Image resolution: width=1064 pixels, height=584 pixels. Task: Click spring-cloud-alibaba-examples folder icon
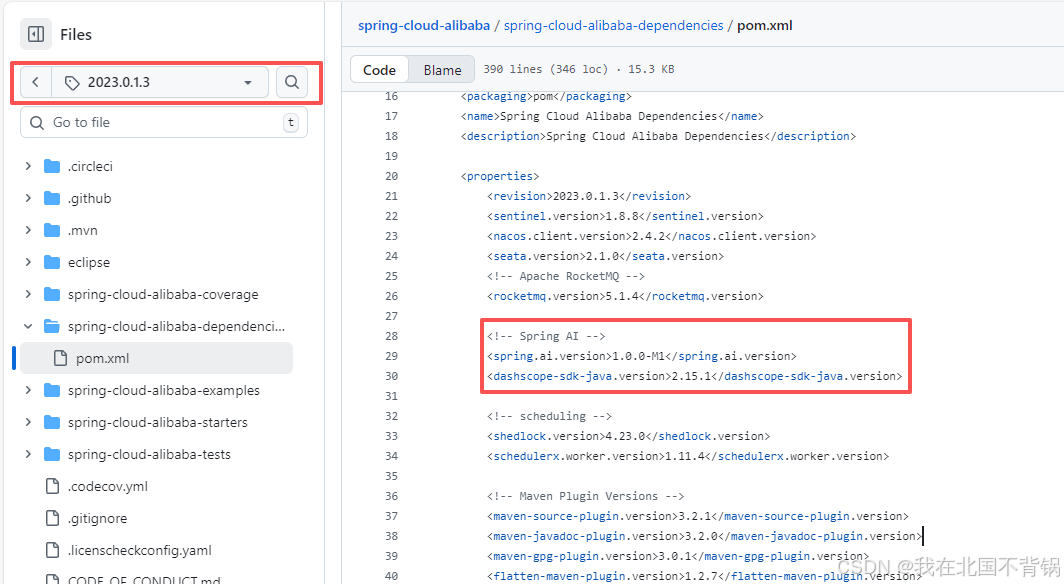52,390
